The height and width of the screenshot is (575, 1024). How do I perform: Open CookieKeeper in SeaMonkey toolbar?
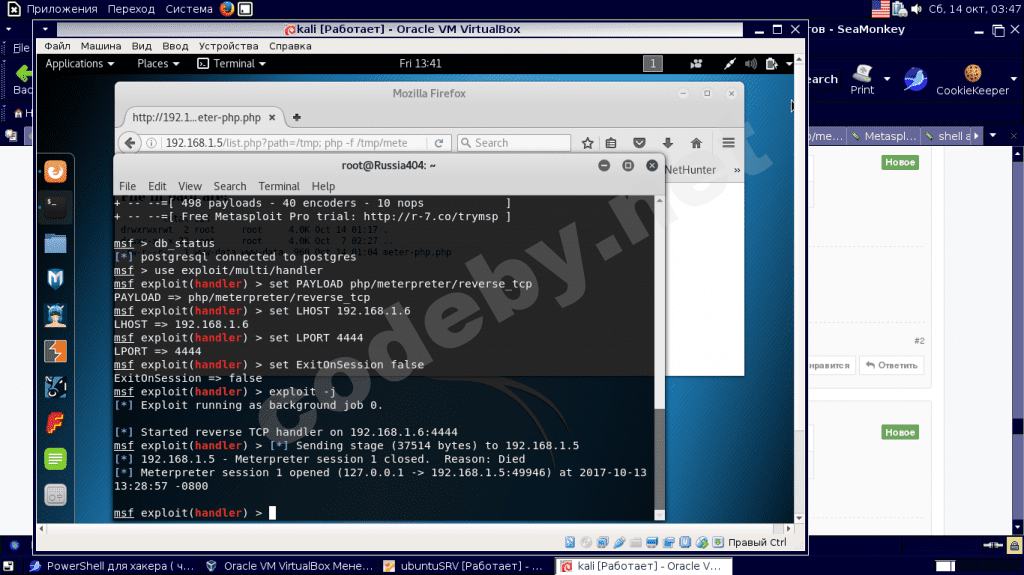tap(972, 80)
